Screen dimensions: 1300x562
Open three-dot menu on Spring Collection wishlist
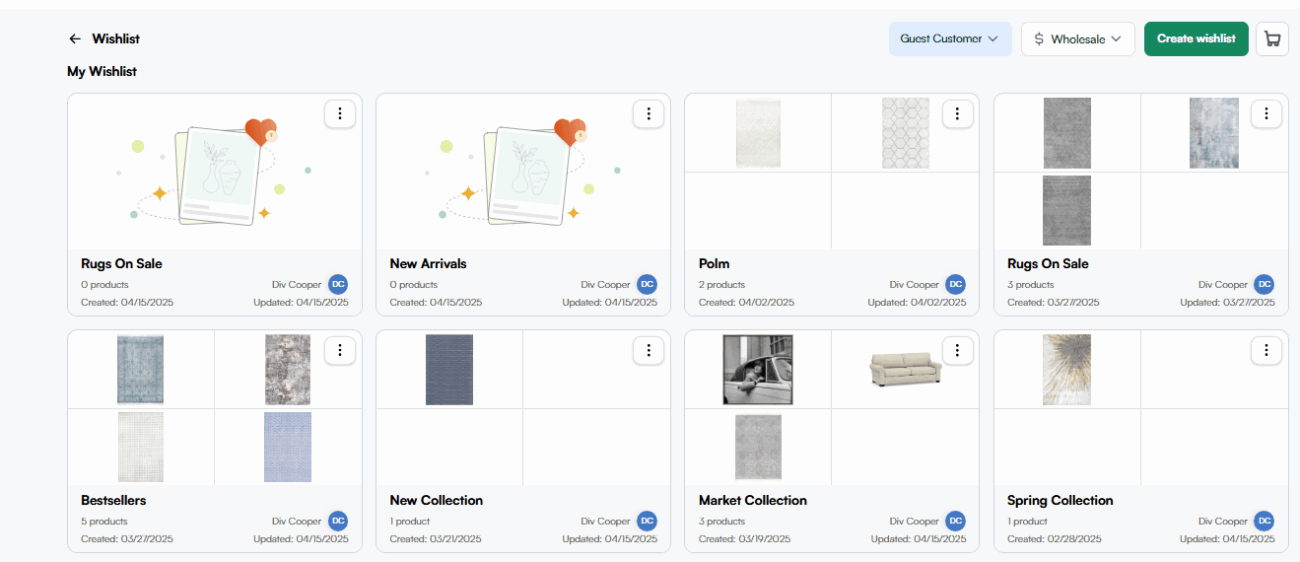(x=1266, y=350)
